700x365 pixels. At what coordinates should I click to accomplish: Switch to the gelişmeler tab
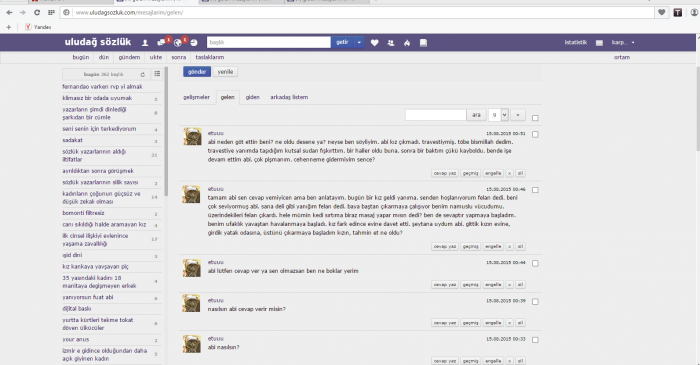196,97
